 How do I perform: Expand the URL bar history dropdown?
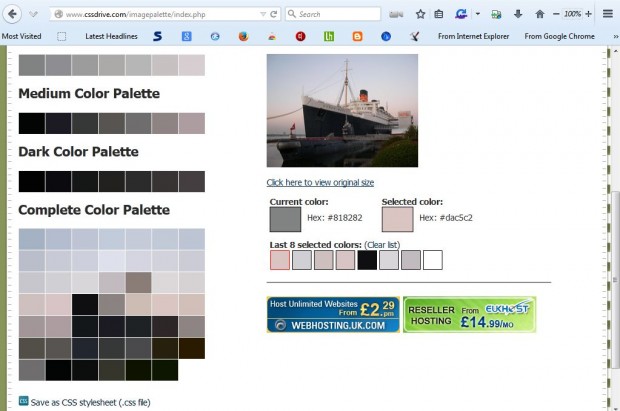click(x=263, y=14)
